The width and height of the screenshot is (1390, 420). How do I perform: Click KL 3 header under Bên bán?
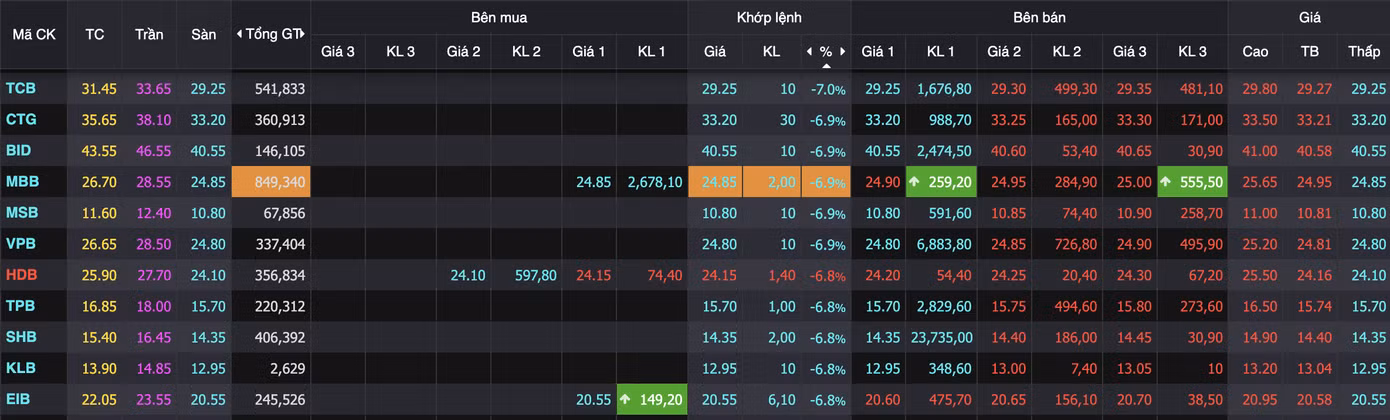pyautogui.click(x=1192, y=51)
